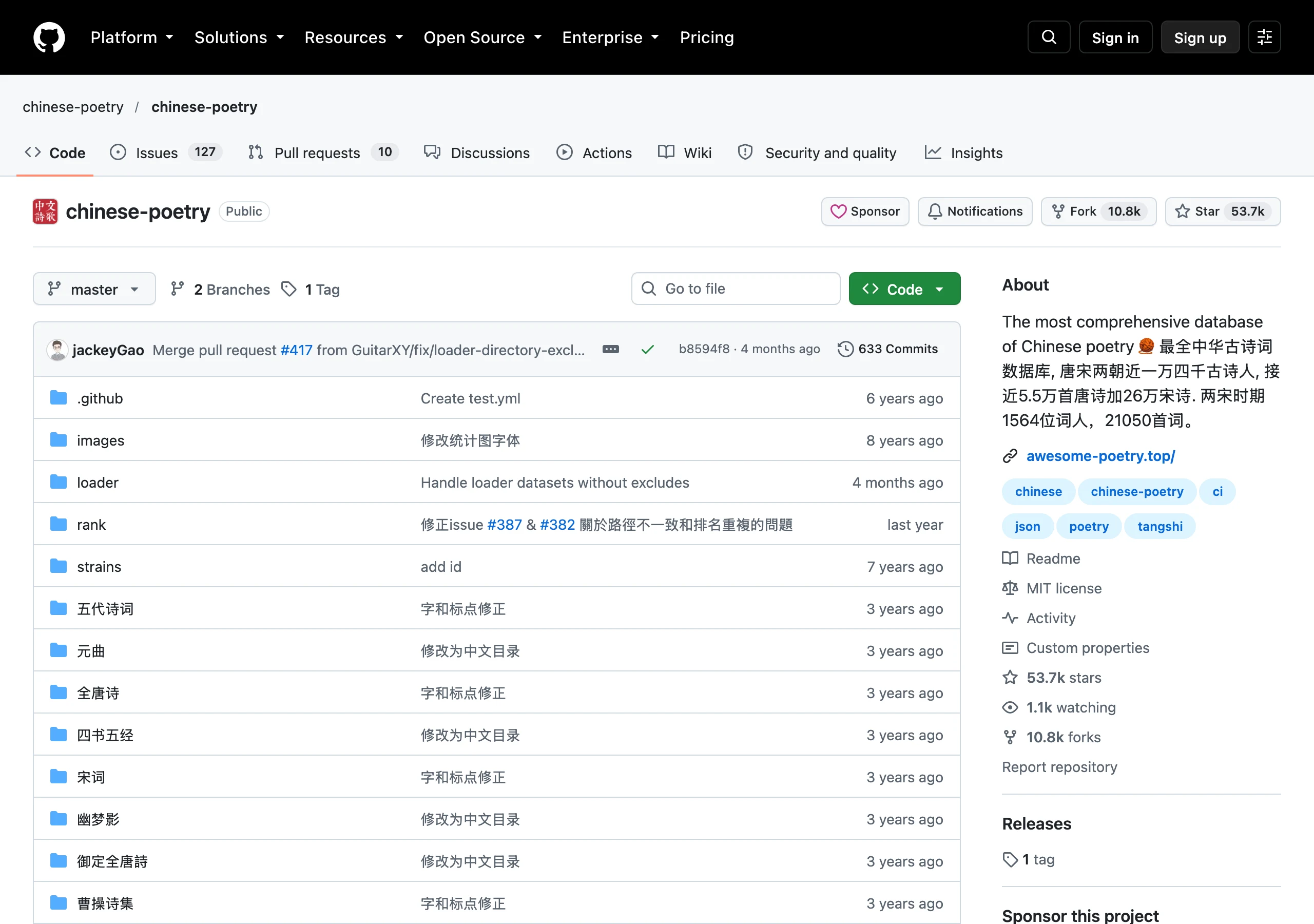Open the Enterprise dropdown
The height and width of the screenshot is (924, 1314).
coord(611,37)
